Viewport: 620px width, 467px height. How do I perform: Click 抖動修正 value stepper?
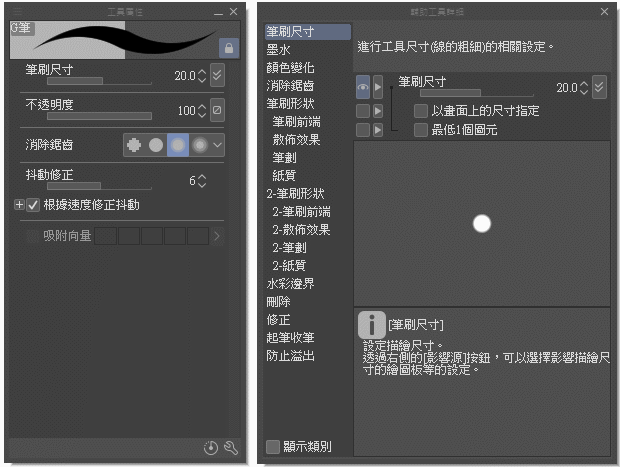pos(202,181)
